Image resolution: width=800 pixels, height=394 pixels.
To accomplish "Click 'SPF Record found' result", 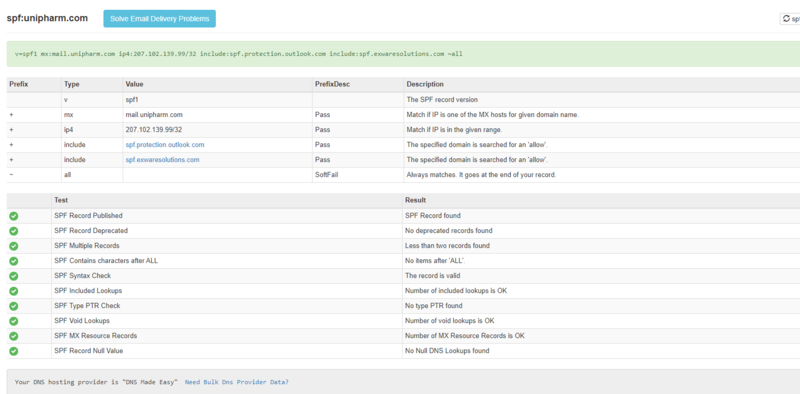I will click(433, 216).
